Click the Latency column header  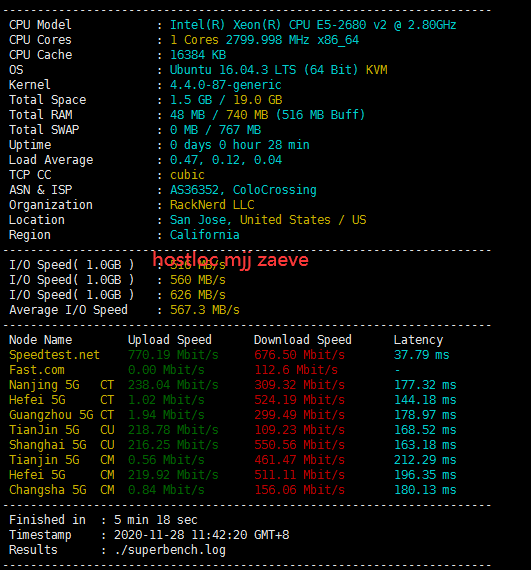pos(418,340)
